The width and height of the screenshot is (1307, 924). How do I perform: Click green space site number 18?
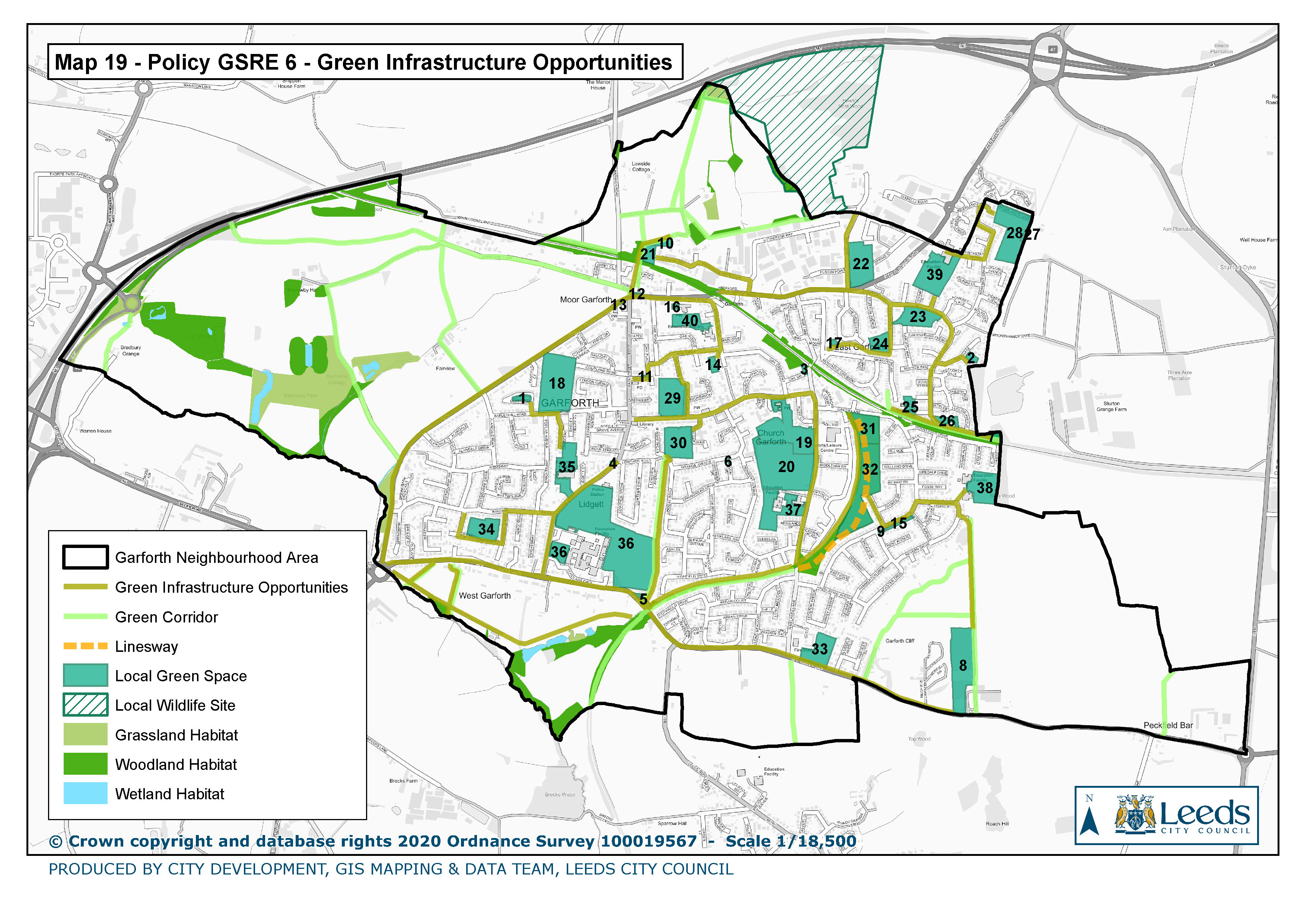557,383
